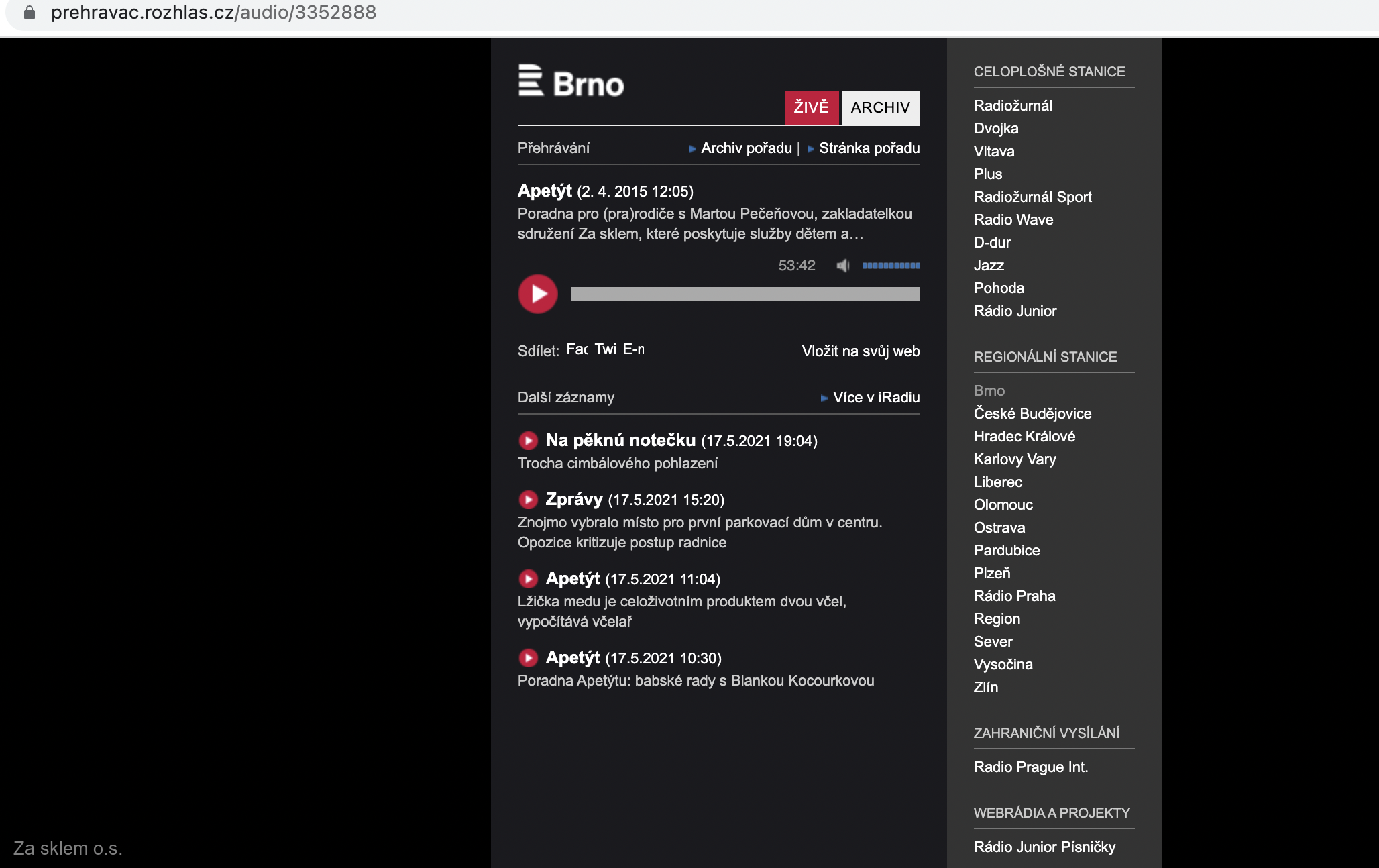Open Apetýt 17.5.2021 11:04 title
The image size is (1379, 868).
(x=573, y=579)
